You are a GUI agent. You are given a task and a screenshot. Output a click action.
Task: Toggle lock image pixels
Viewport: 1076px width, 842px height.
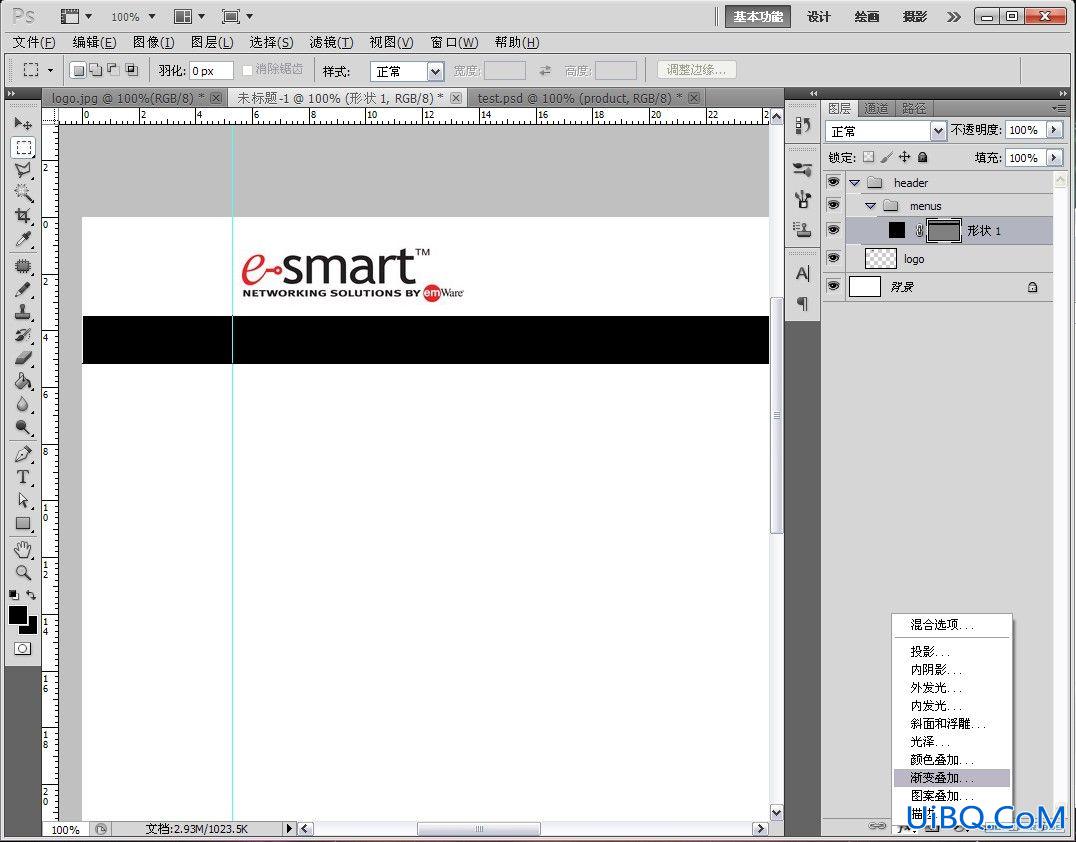coord(887,157)
